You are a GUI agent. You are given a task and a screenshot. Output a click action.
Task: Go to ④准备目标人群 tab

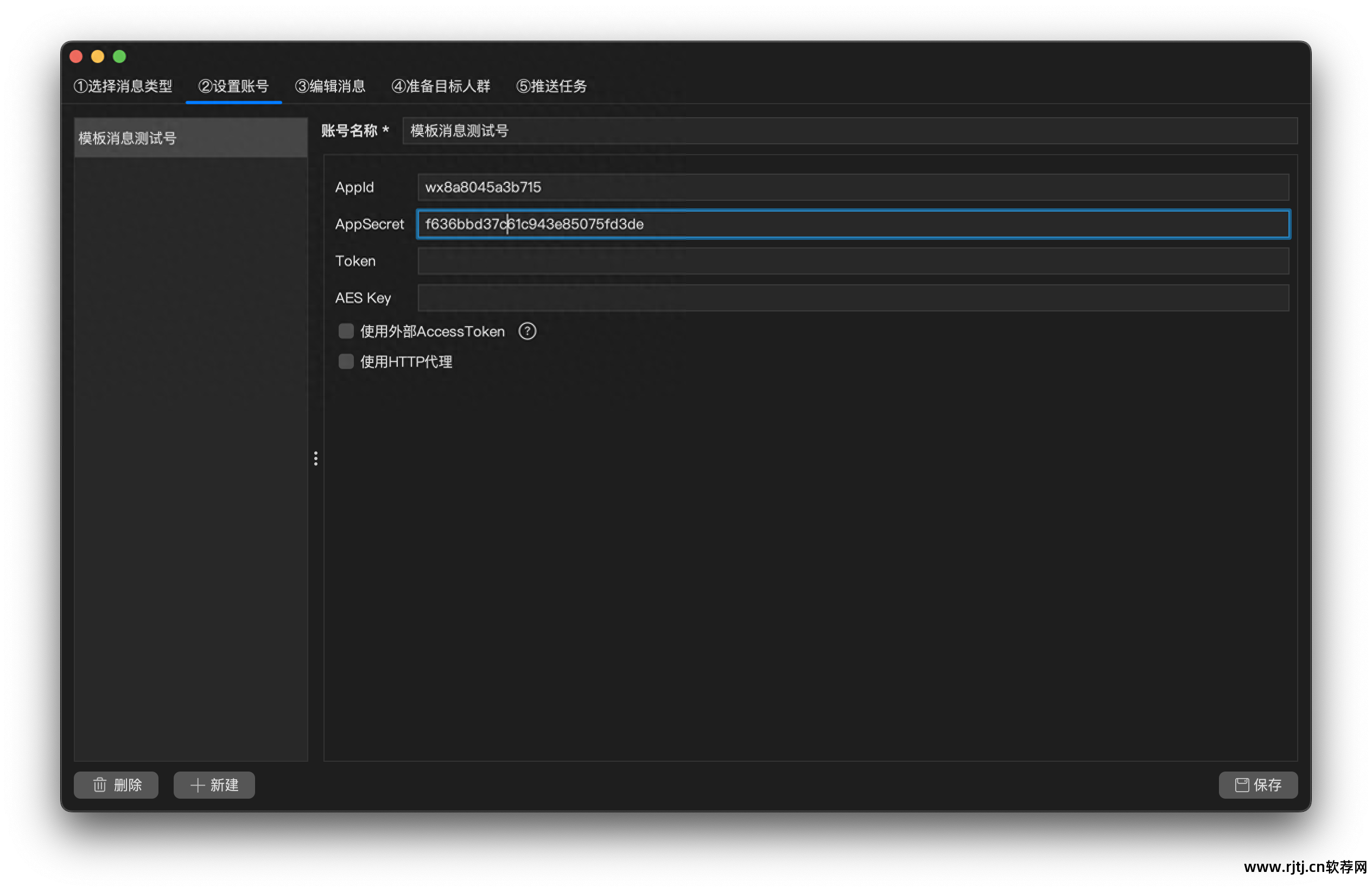(x=441, y=86)
